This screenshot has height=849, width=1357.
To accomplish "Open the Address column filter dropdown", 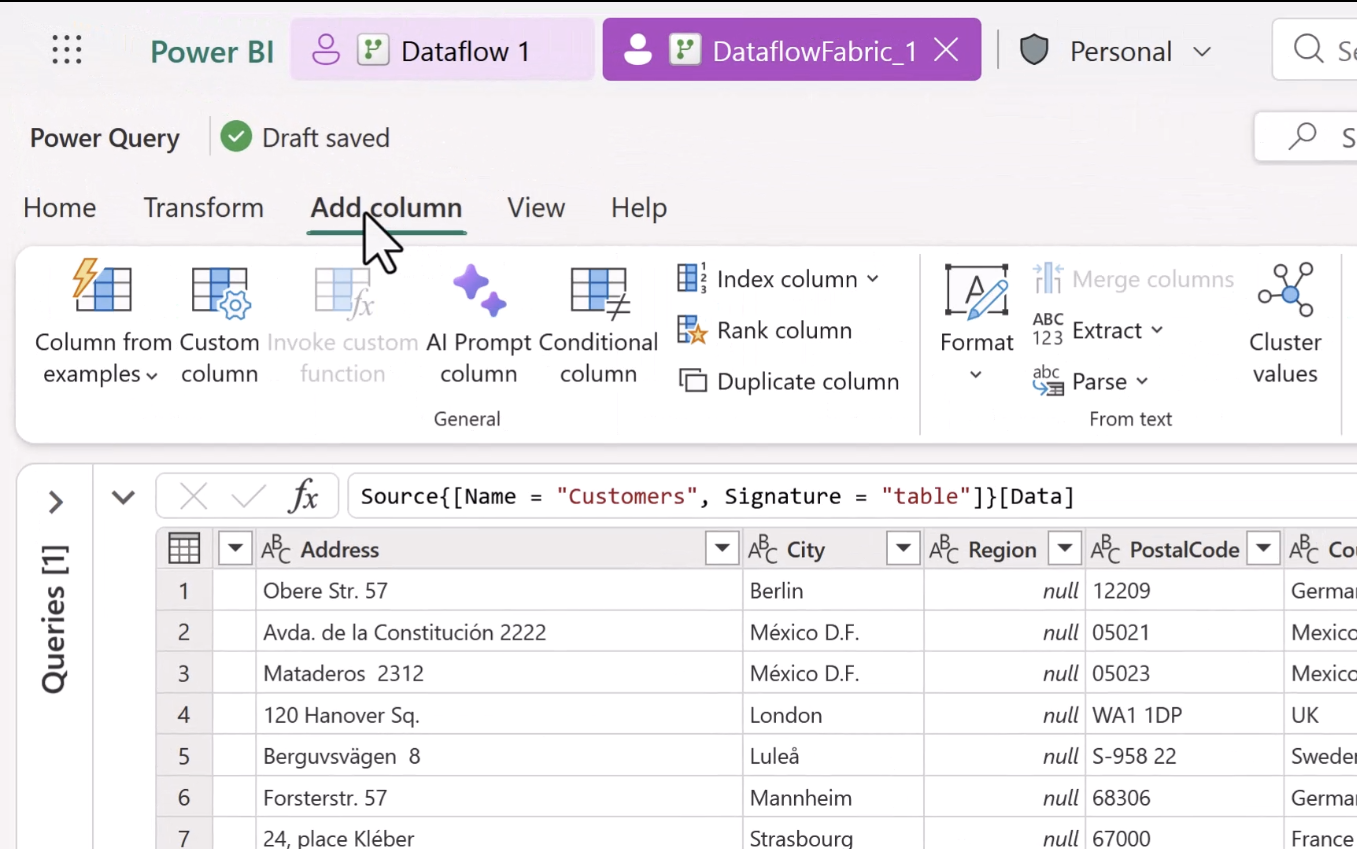I will [721, 548].
